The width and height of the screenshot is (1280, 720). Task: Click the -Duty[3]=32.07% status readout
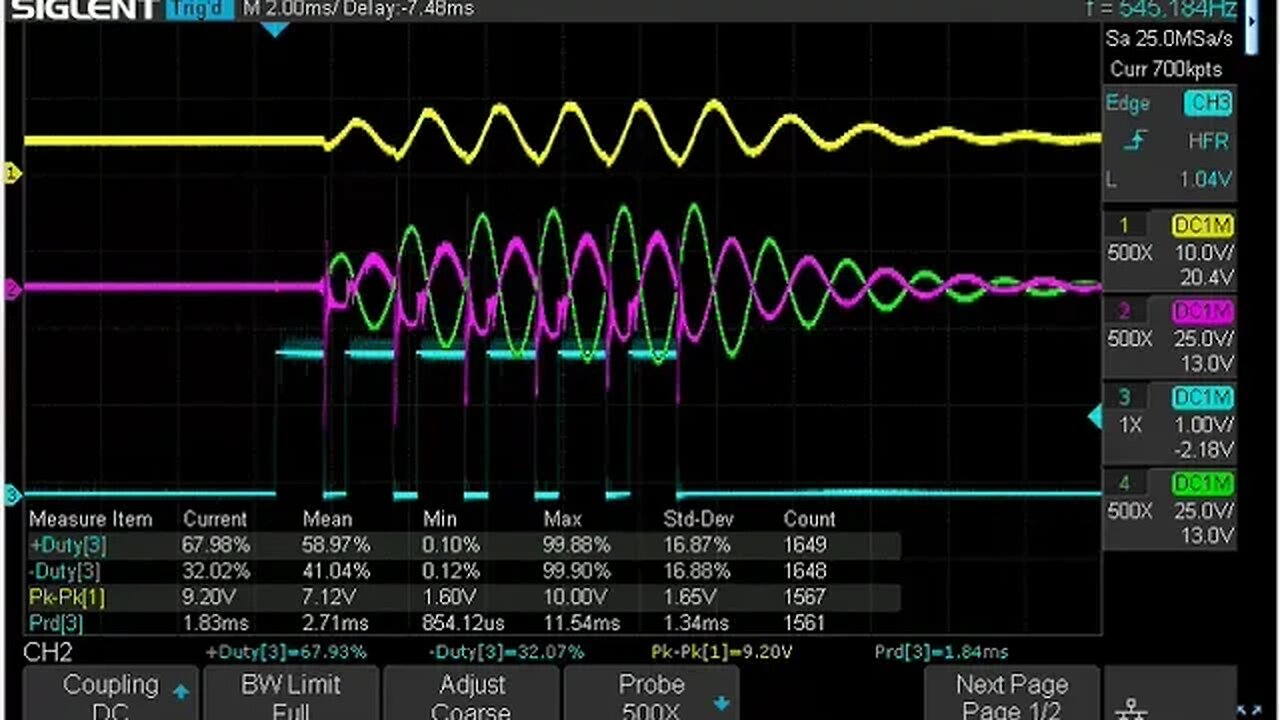coord(507,652)
